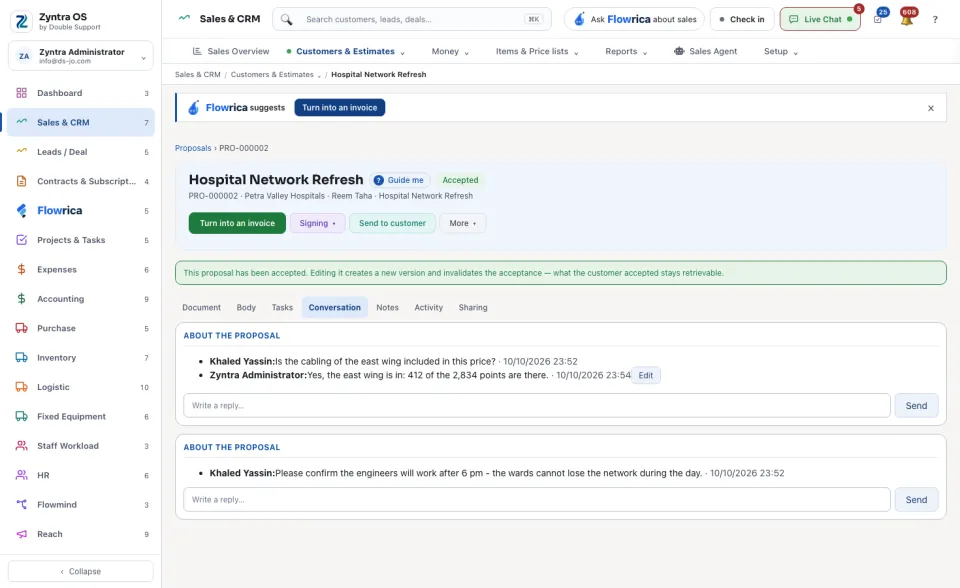Image resolution: width=960 pixels, height=588 pixels.
Task: Open the tasks checklist icon with badge 25
Action: tap(878, 19)
